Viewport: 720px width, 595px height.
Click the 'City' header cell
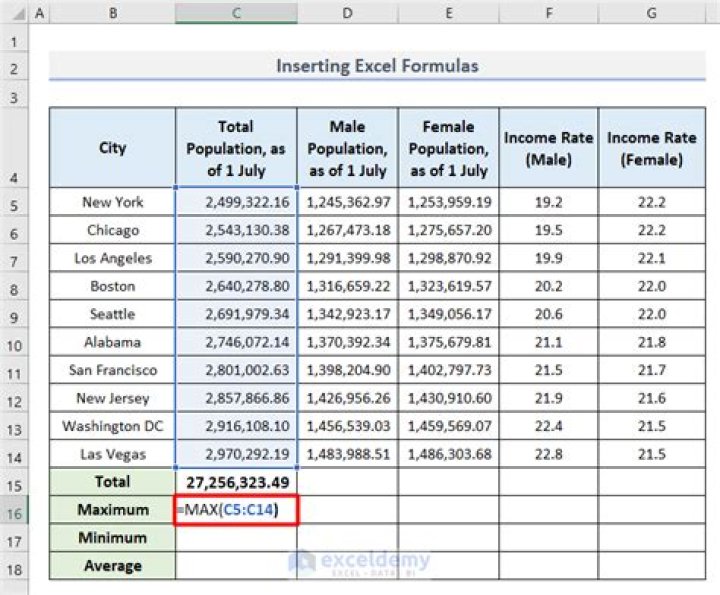coord(112,148)
